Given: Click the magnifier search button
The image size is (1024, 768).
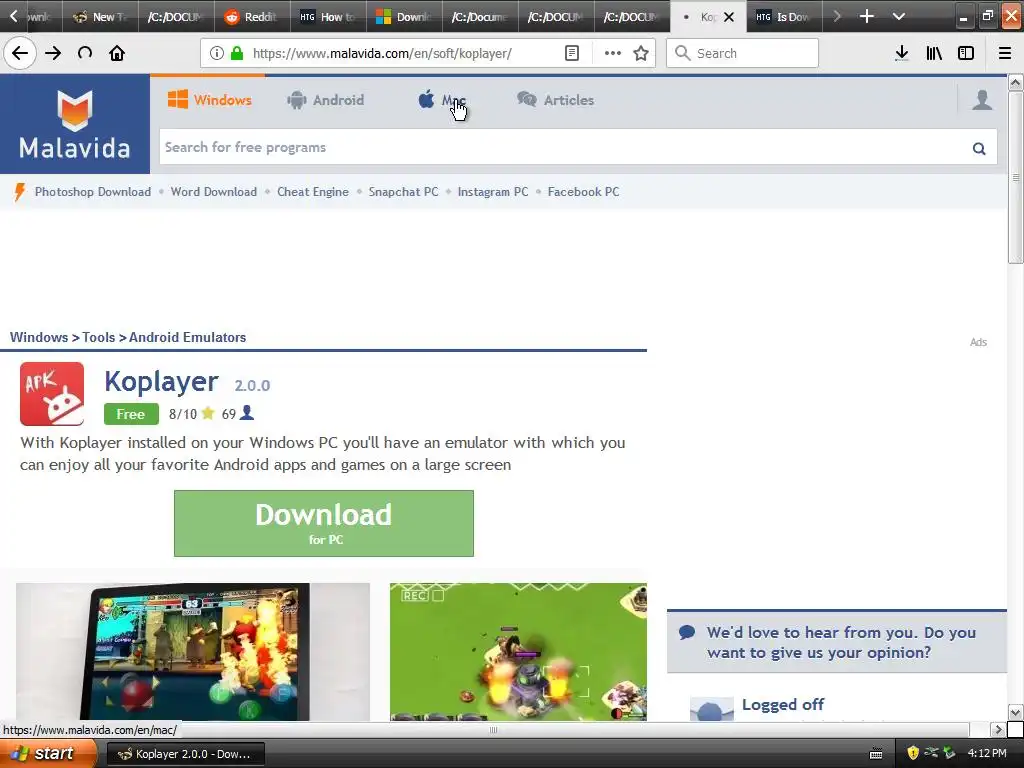Looking at the screenshot, I should coord(979,148).
